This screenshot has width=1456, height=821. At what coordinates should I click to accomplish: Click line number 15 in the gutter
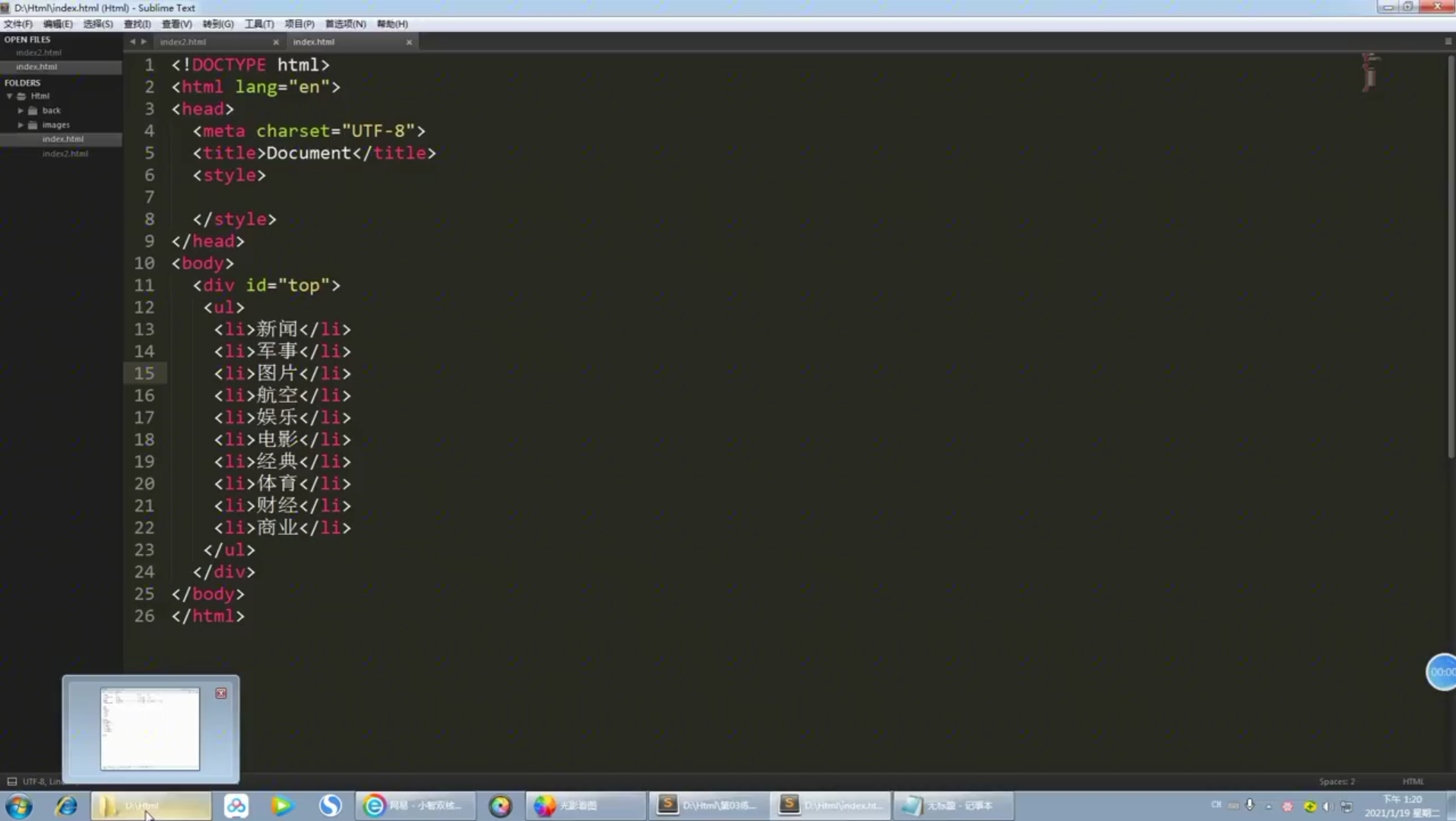click(144, 373)
